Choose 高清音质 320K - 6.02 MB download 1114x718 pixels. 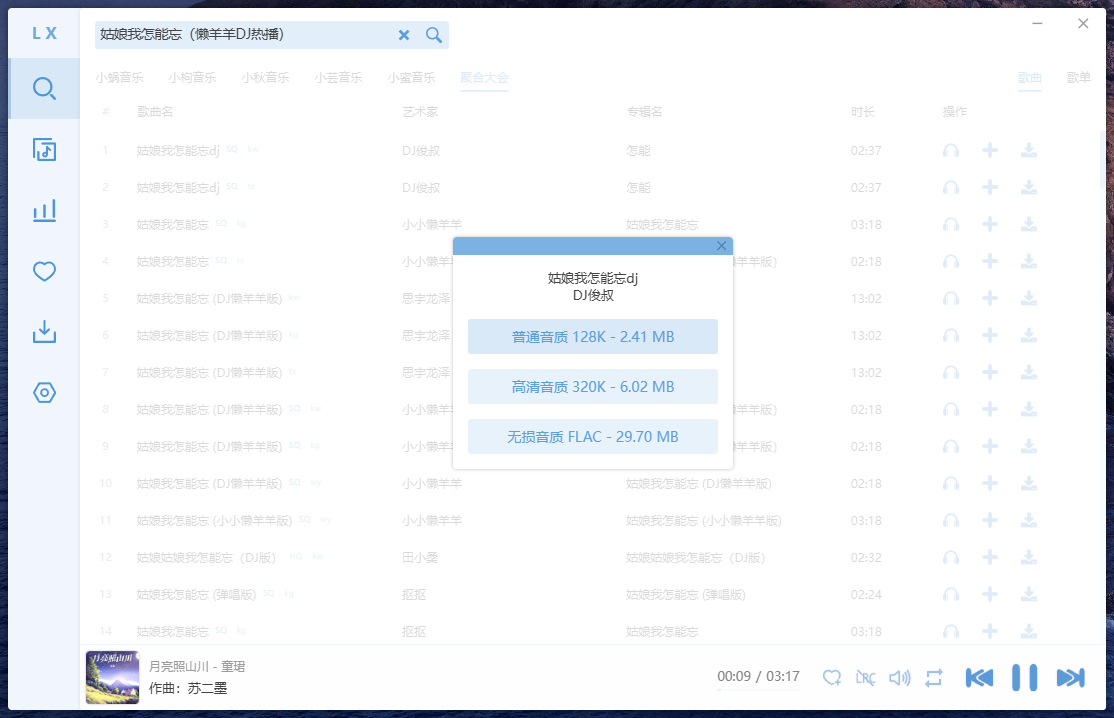593,387
